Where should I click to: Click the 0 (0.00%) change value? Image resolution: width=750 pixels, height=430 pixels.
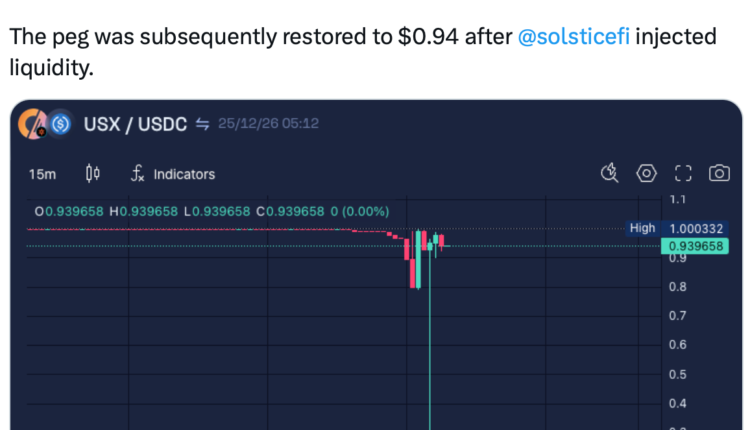pos(359,211)
